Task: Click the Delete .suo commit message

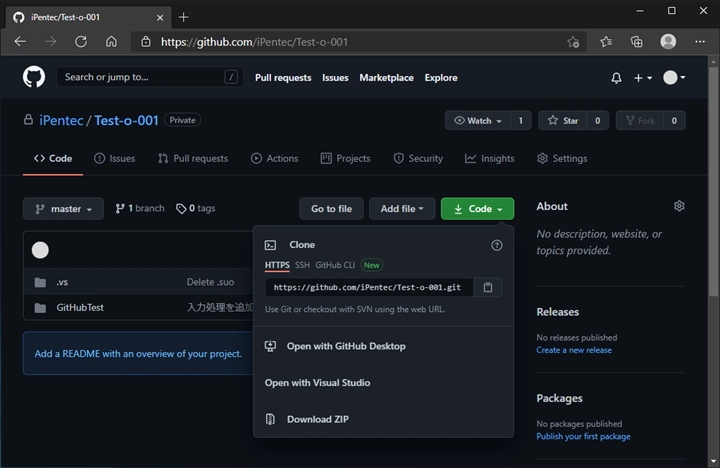Action: click(210, 282)
